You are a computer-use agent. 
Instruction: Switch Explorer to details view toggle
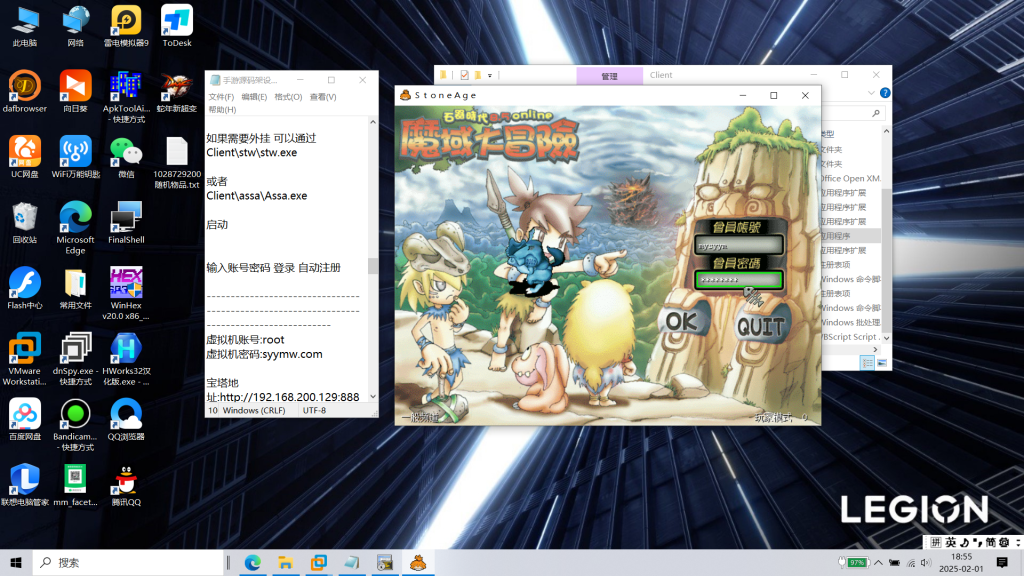point(867,362)
